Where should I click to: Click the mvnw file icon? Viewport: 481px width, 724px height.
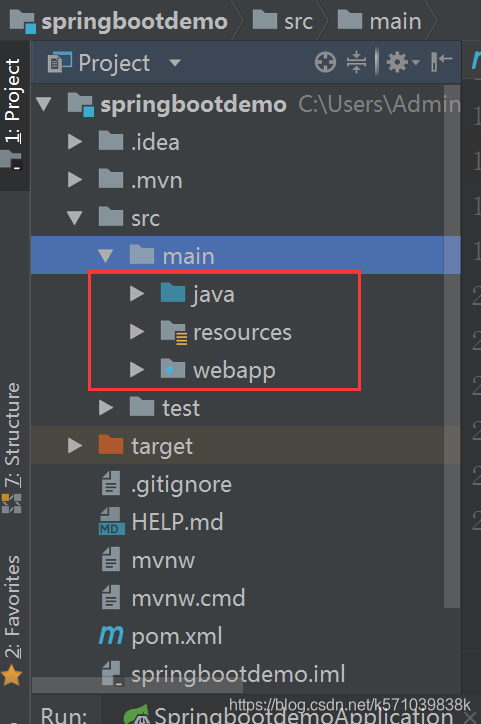pos(111,560)
